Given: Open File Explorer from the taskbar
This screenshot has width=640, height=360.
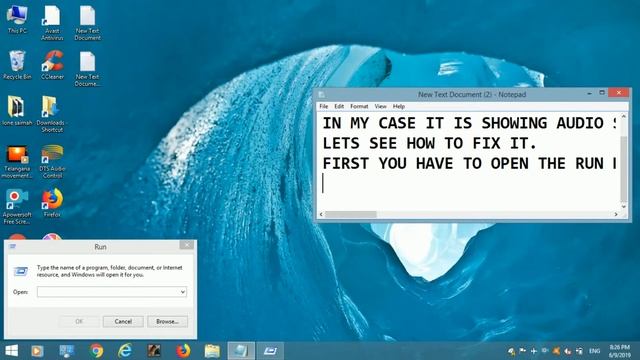Looking at the screenshot, I should click(x=212, y=351).
